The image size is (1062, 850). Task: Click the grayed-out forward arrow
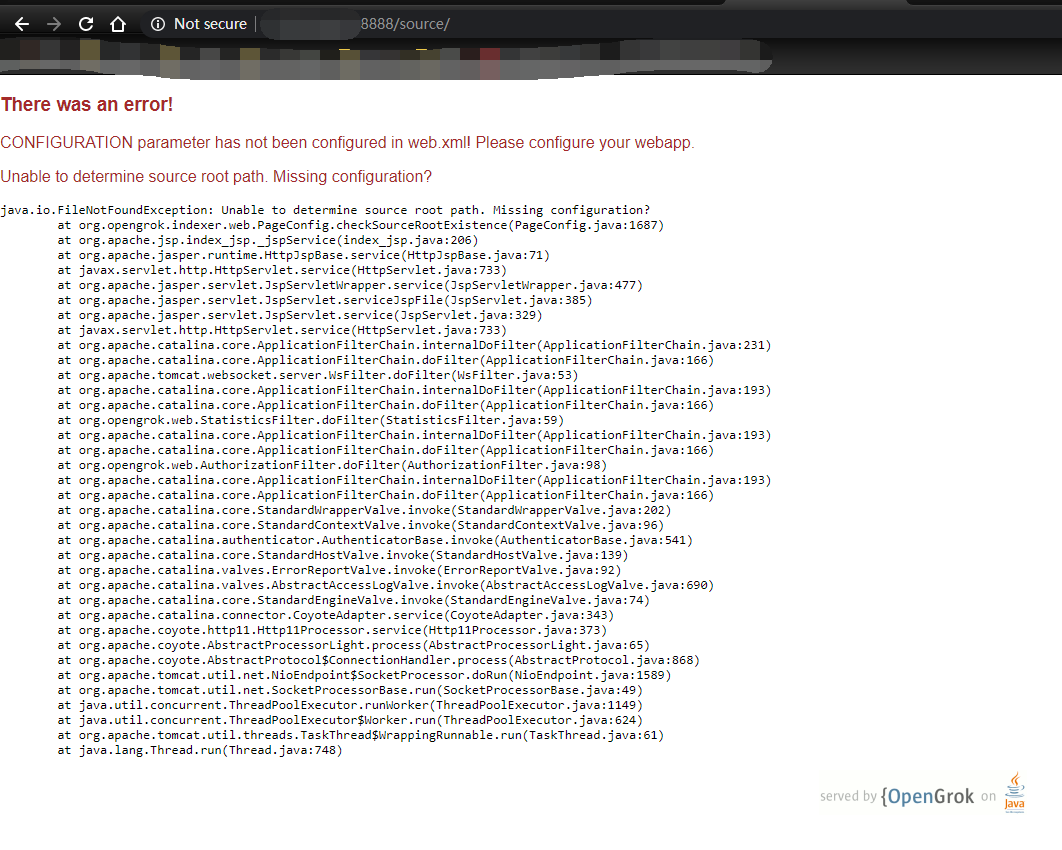coord(53,24)
